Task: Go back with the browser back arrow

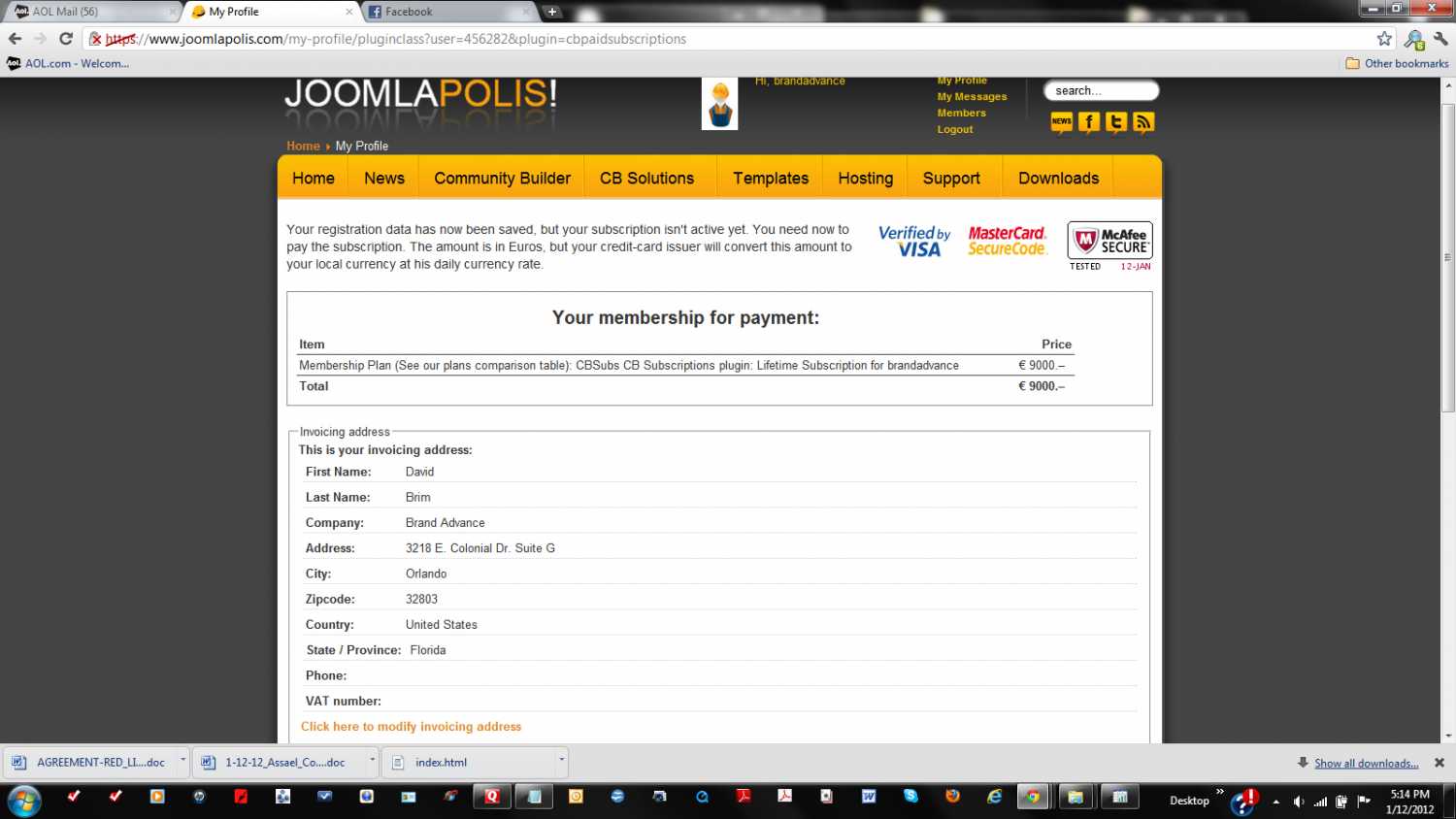Action: click(x=15, y=39)
